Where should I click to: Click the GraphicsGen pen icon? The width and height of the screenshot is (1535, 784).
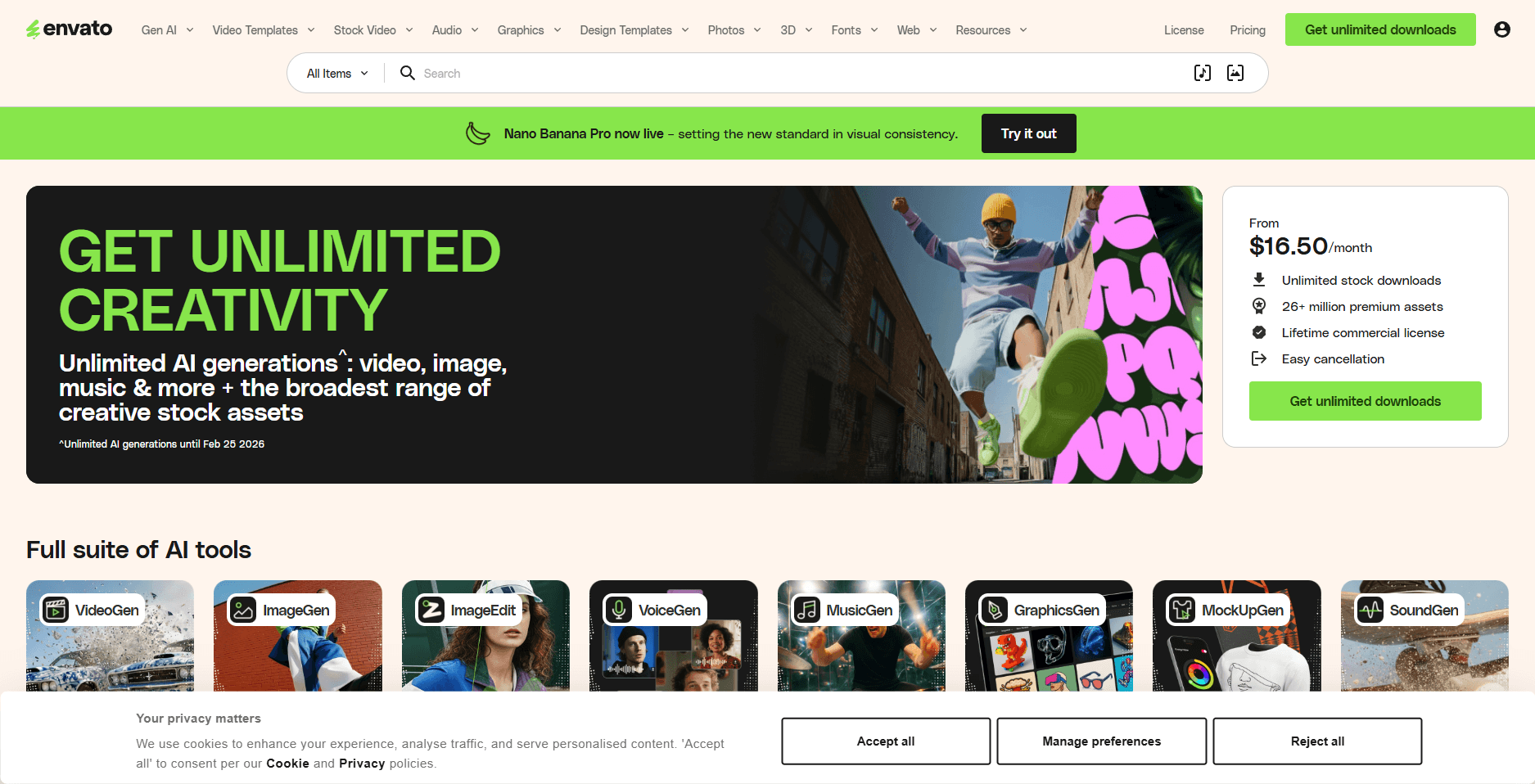[995, 610]
